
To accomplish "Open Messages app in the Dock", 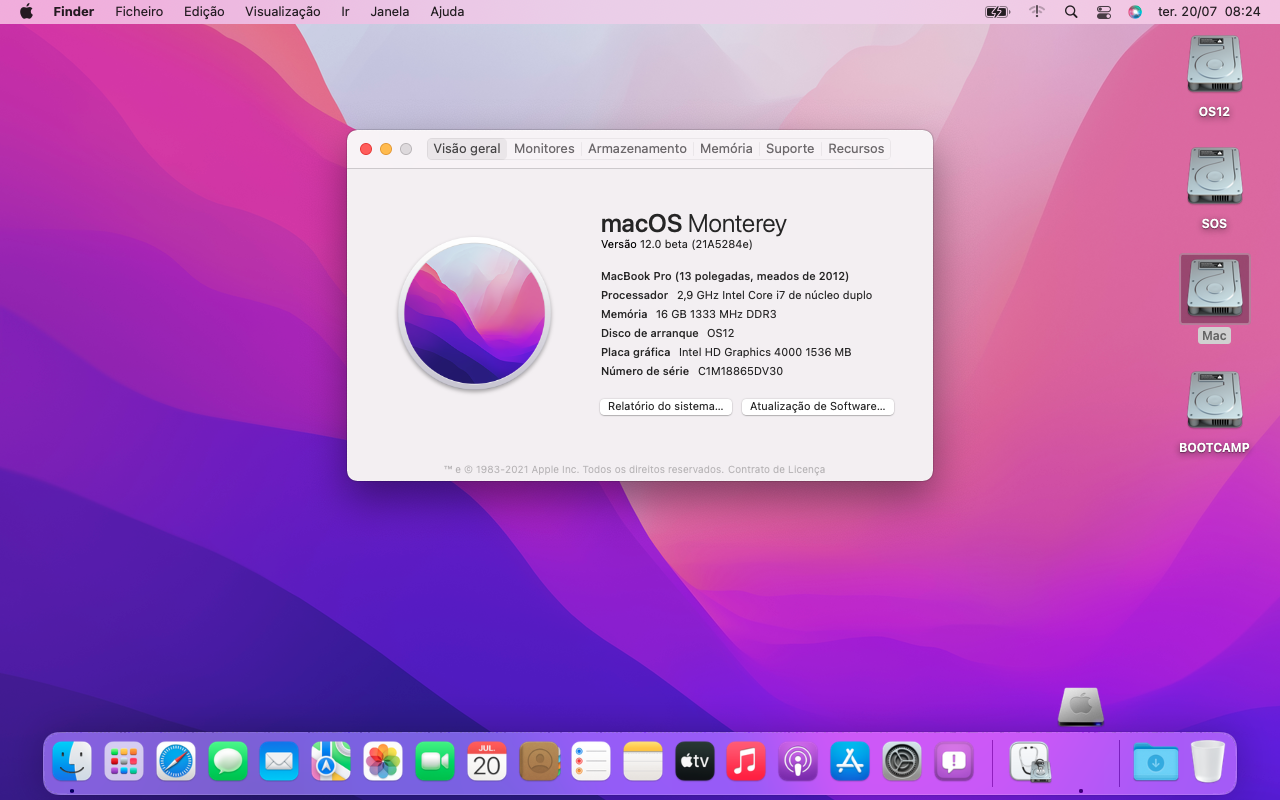I will [x=228, y=761].
